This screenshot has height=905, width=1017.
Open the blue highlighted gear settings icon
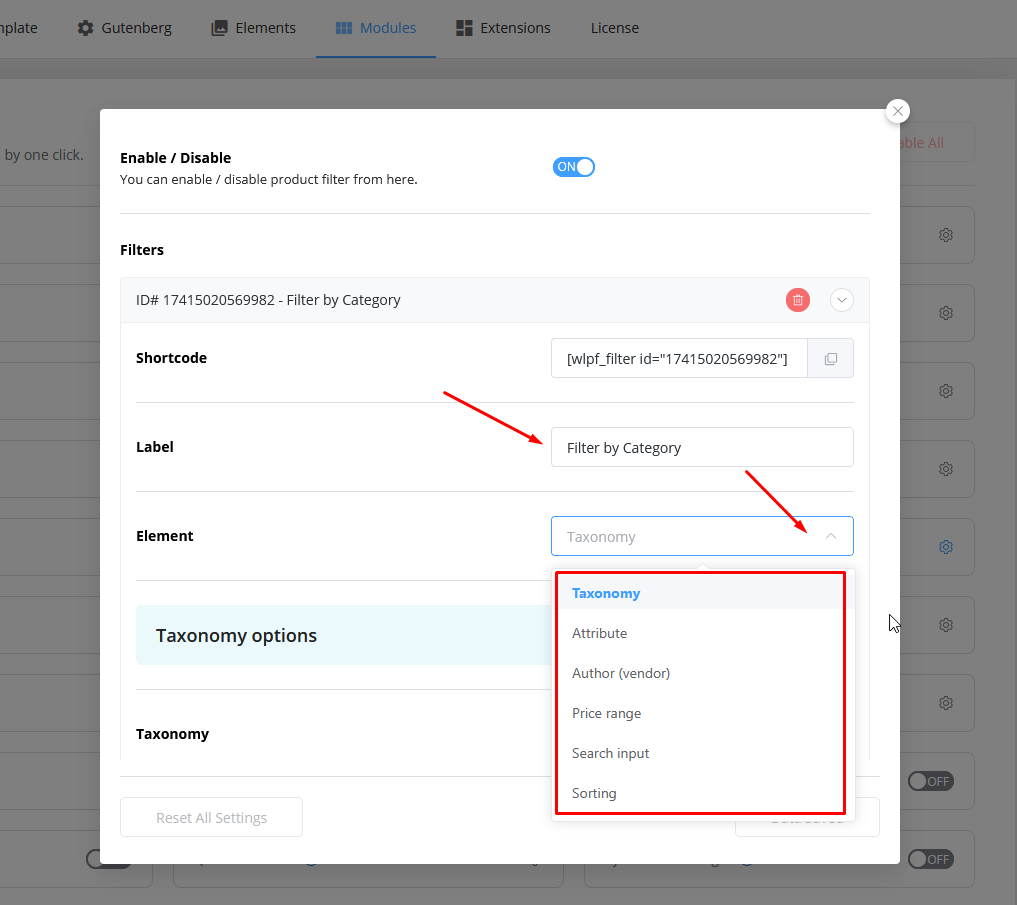[x=945, y=547]
